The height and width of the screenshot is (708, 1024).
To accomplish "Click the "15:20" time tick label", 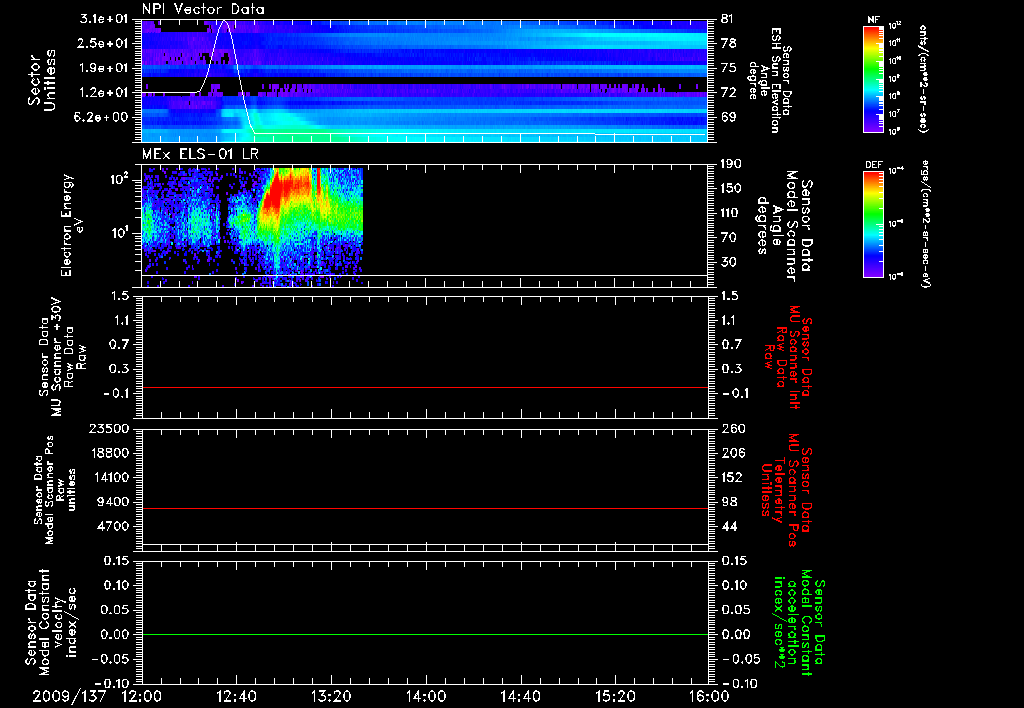I will pos(615,696).
